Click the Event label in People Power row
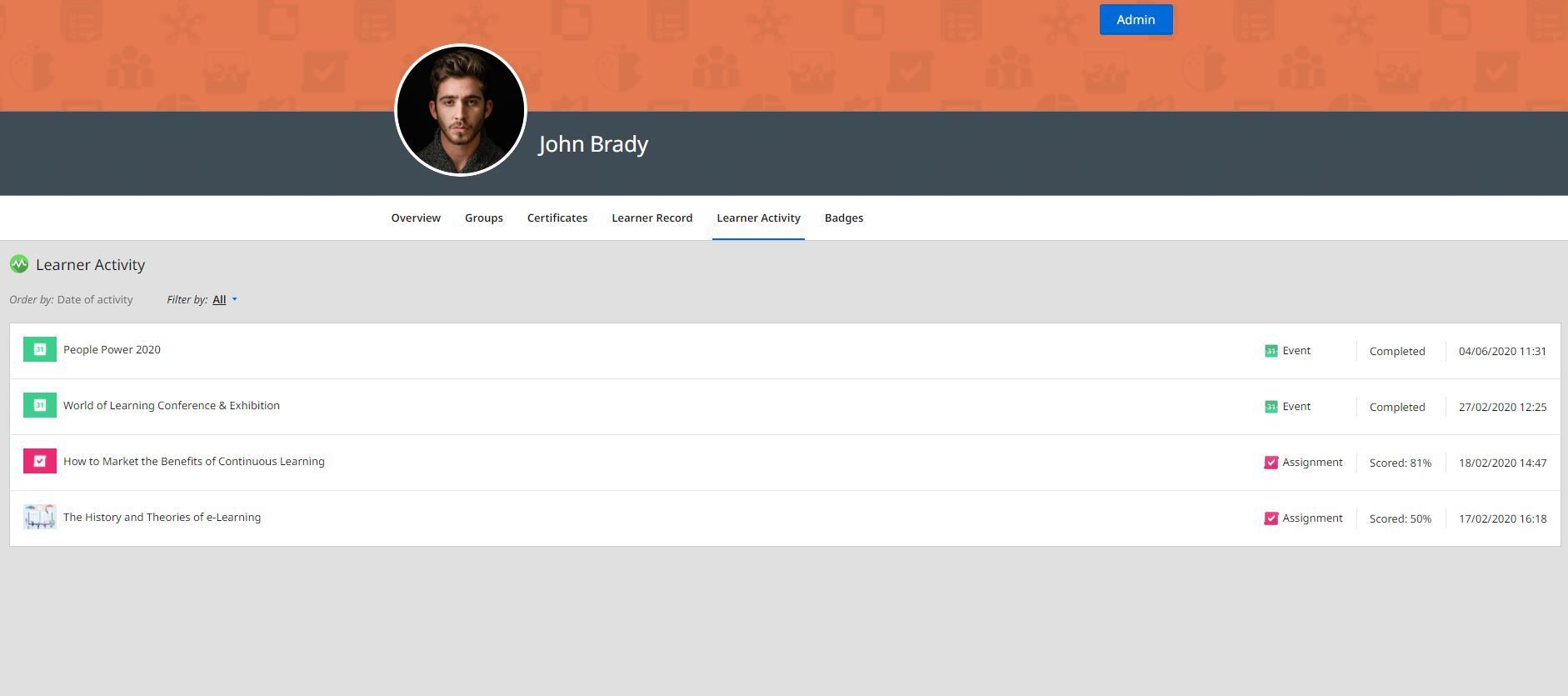Screen dimensions: 1568x696 click(1296, 351)
